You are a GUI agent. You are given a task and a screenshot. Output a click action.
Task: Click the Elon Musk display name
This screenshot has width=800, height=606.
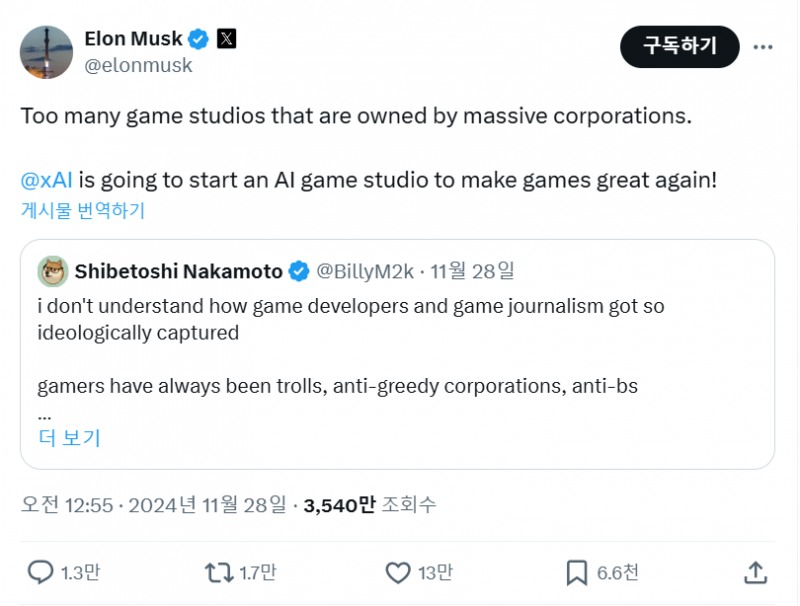[134, 39]
